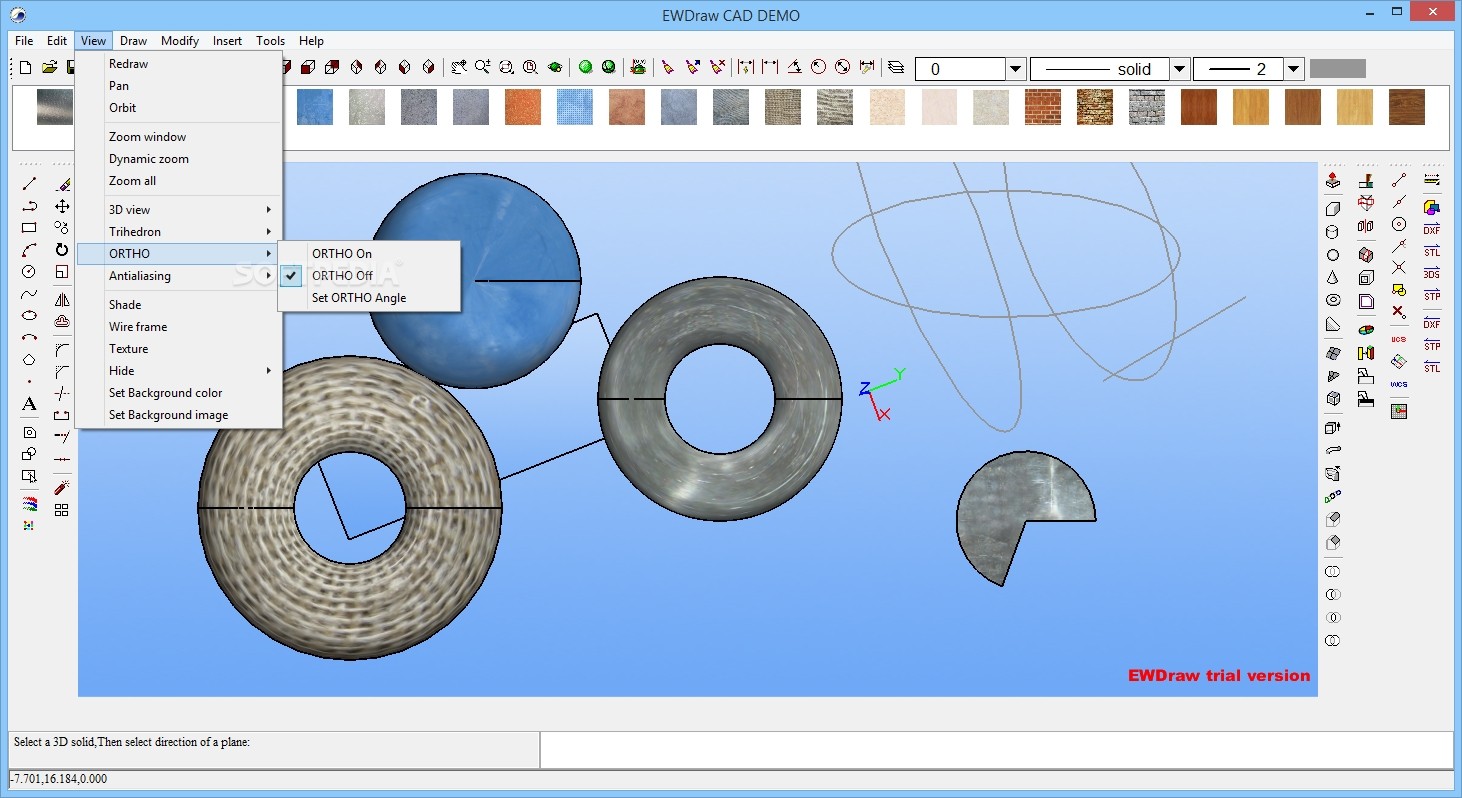Click the Extrude icon with red arrow

(1333, 181)
